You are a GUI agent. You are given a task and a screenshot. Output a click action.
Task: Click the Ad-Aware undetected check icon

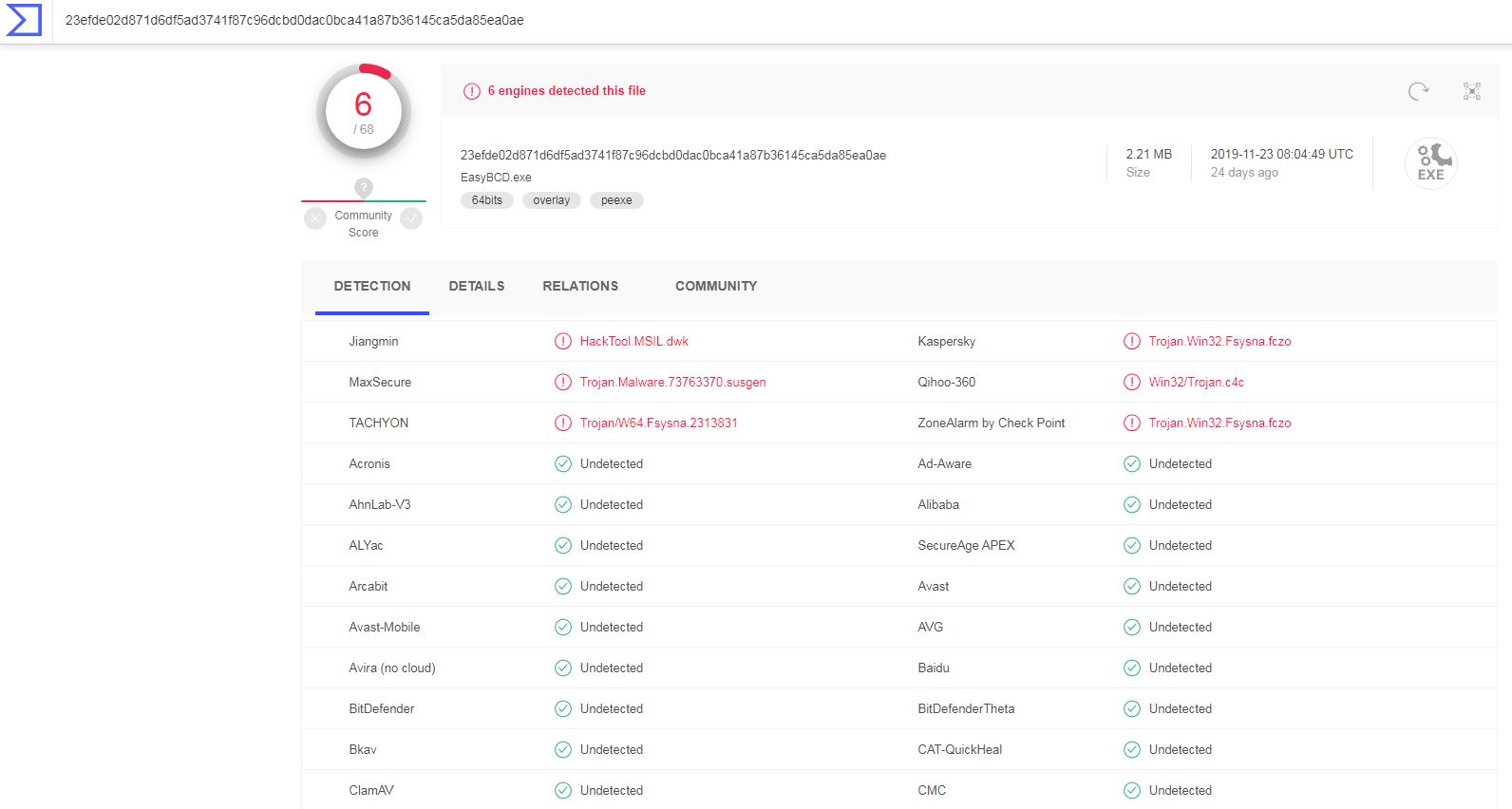pyautogui.click(x=1132, y=463)
